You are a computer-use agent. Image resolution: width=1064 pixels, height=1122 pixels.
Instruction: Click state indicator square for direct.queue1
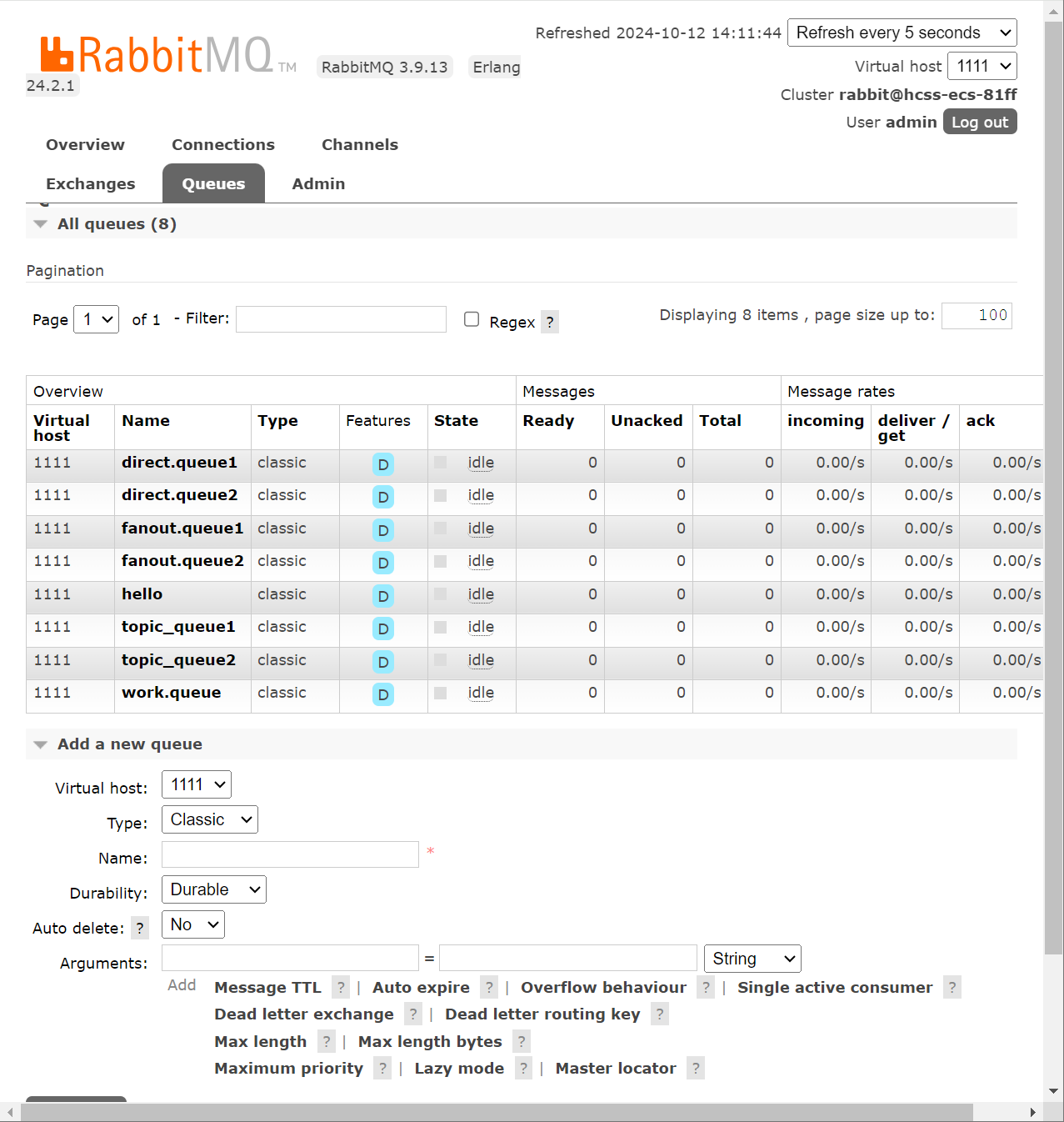pyautogui.click(x=441, y=463)
